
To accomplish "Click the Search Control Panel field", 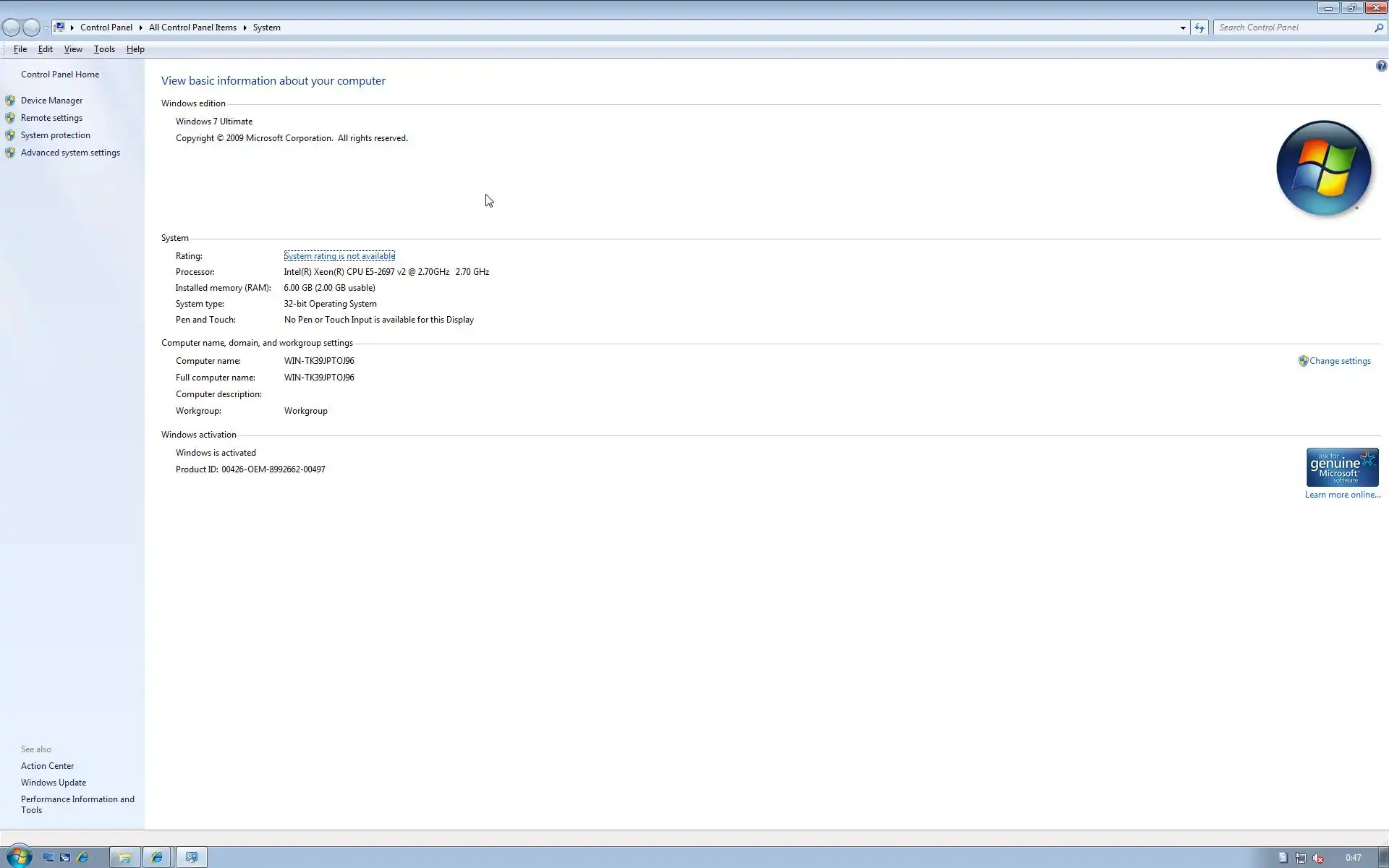I will [x=1291, y=27].
